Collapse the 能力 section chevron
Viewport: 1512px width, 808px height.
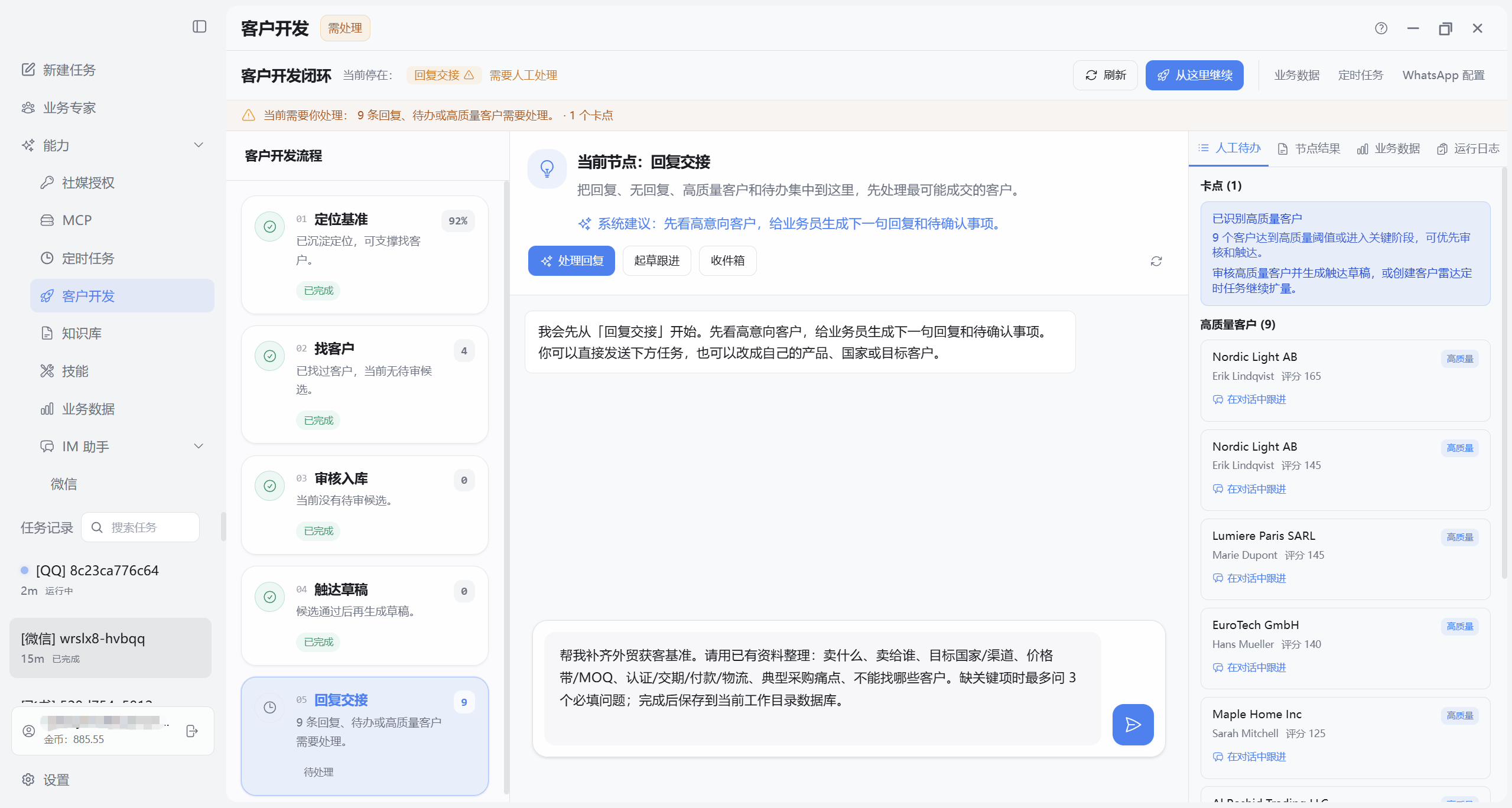tap(199, 145)
